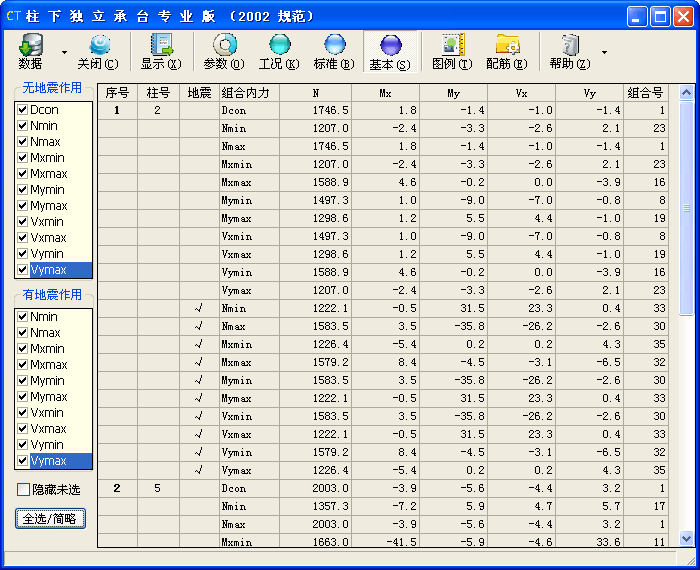Click the CT application icon in title bar
This screenshot has height=570, width=700.
click(13, 16)
